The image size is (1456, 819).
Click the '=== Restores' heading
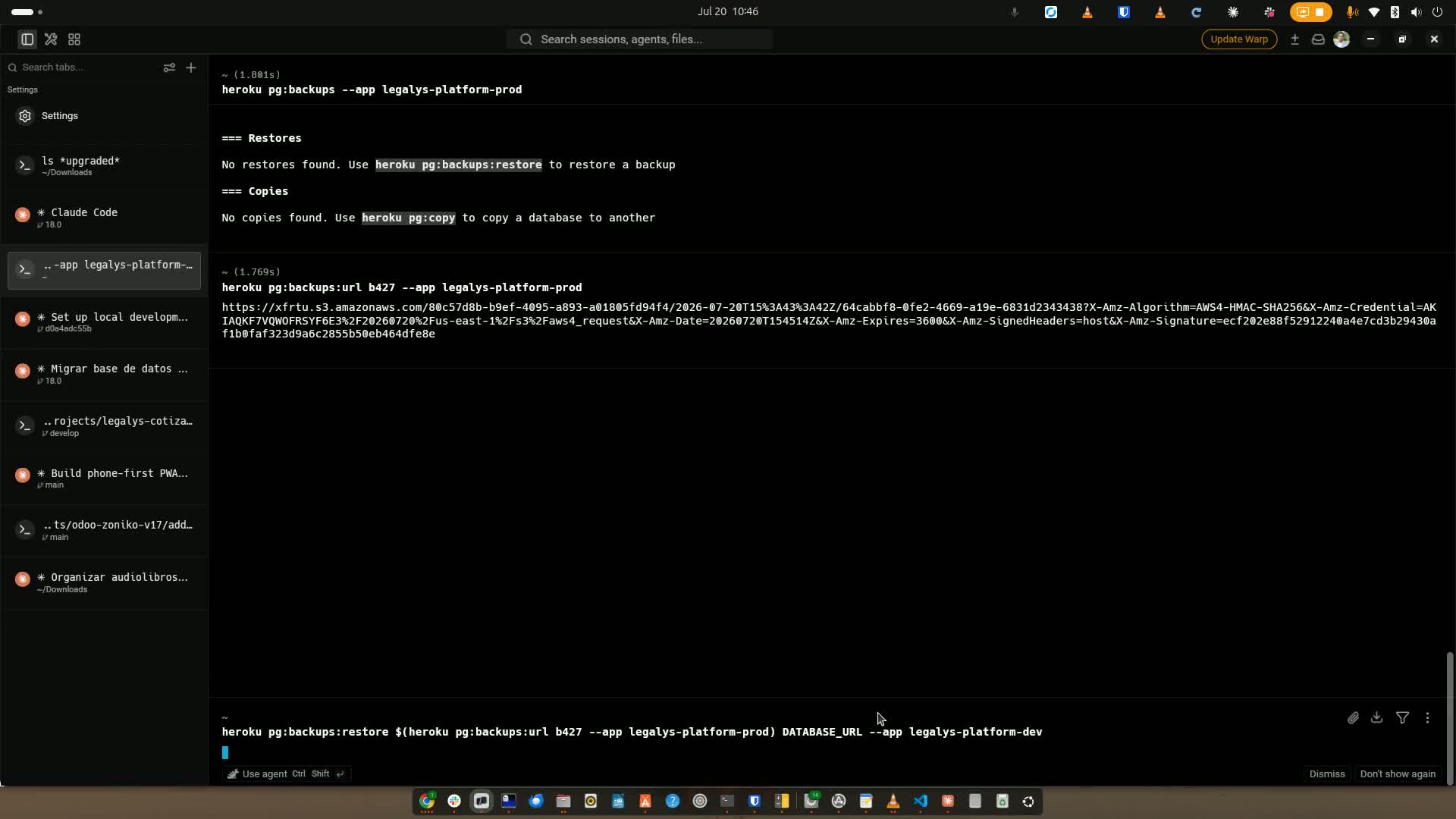(x=262, y=138)
